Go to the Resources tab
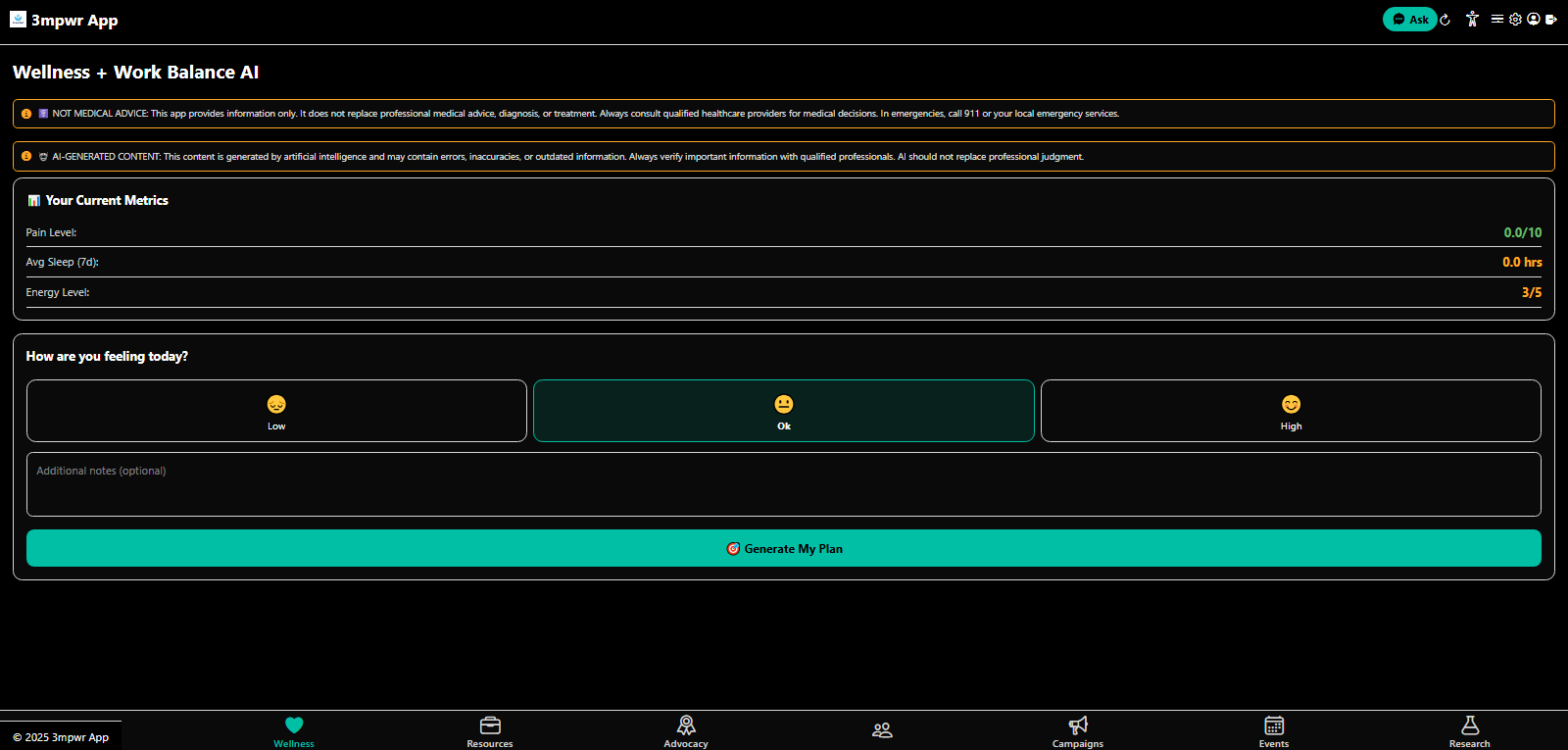The image size is (1568, 750). click(490, 730)
